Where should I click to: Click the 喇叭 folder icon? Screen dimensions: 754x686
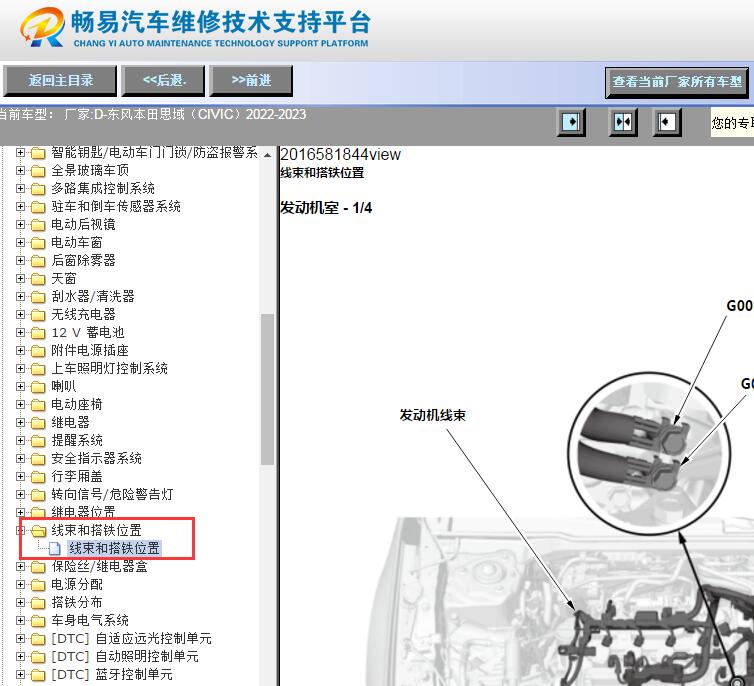coord(38,387)
